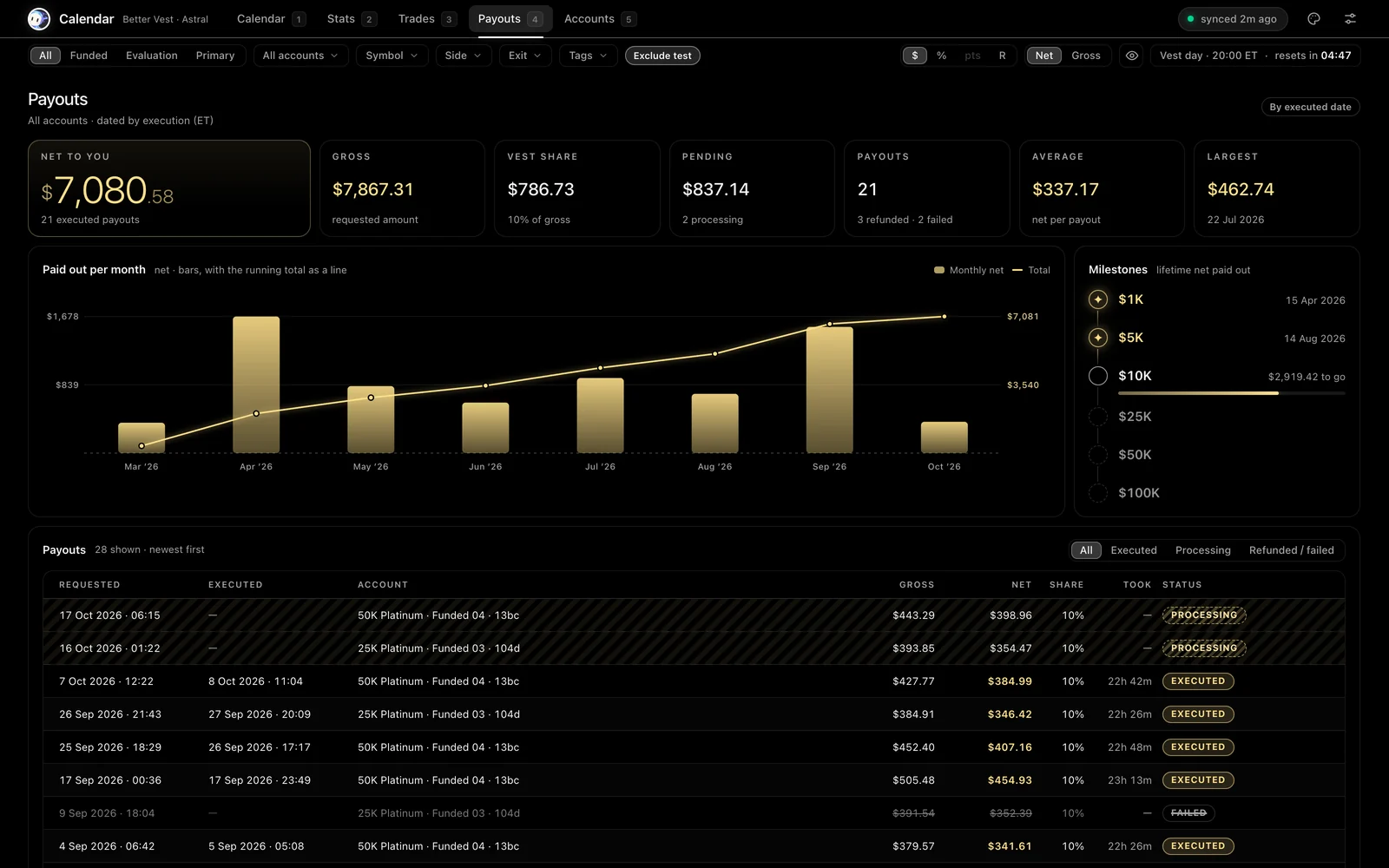The image size is (1389, 868).
Task: Switch to the Trades tab
Action: point(426,19)
